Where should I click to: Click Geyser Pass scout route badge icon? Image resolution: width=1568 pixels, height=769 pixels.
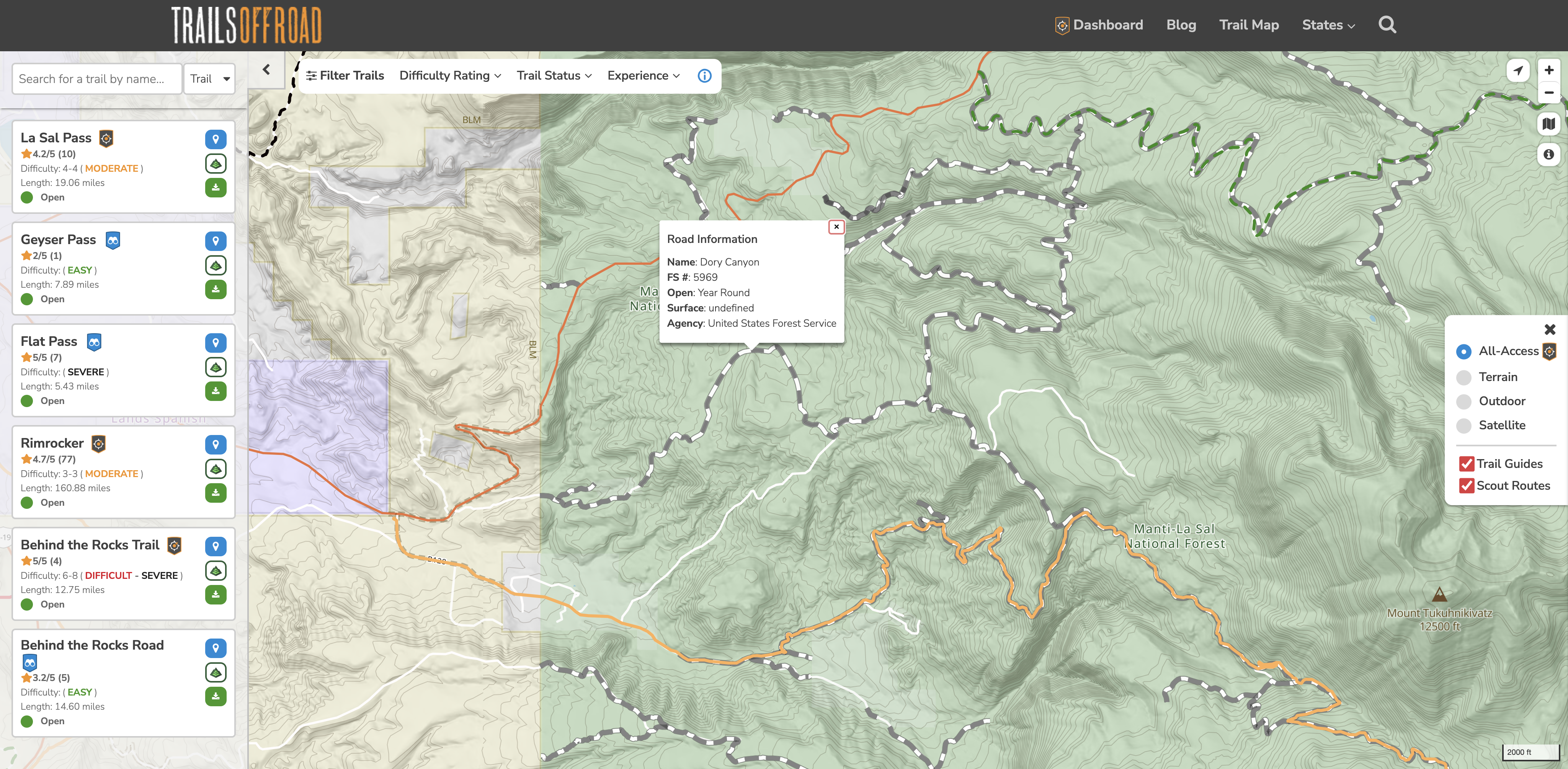(113, 240)
